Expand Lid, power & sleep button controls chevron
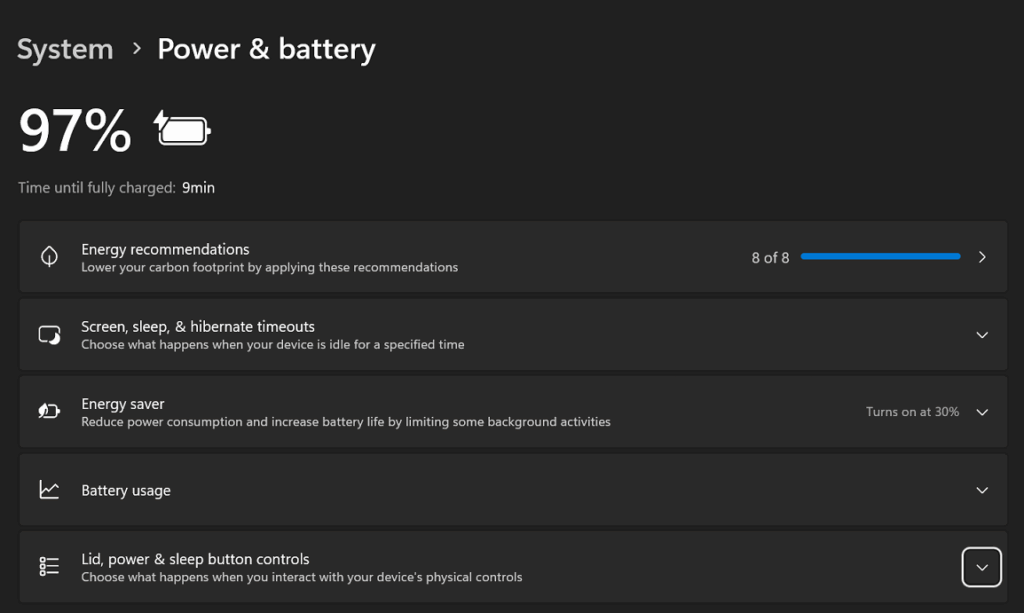 pos(981,567)
